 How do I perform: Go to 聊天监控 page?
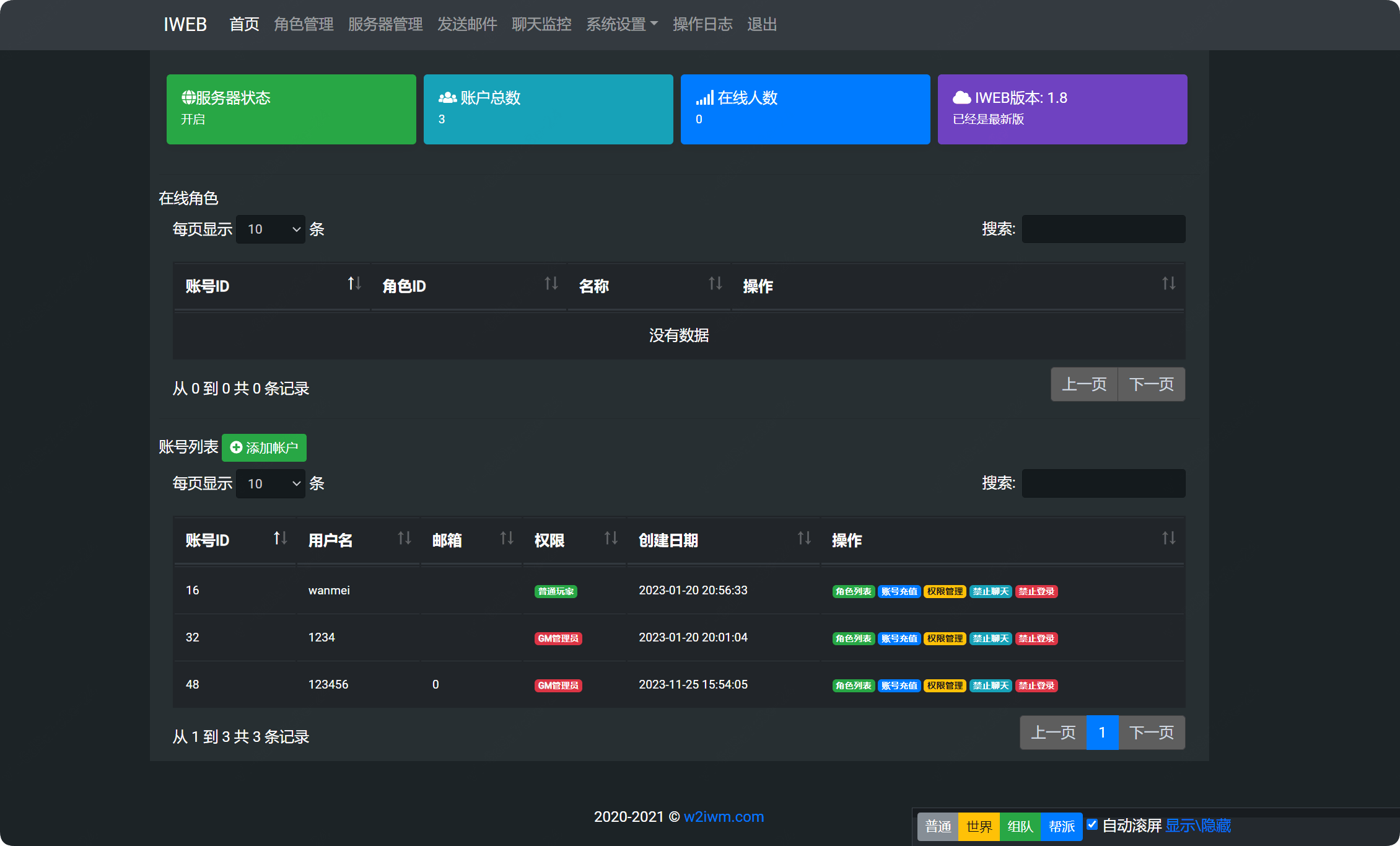[541, 24]
